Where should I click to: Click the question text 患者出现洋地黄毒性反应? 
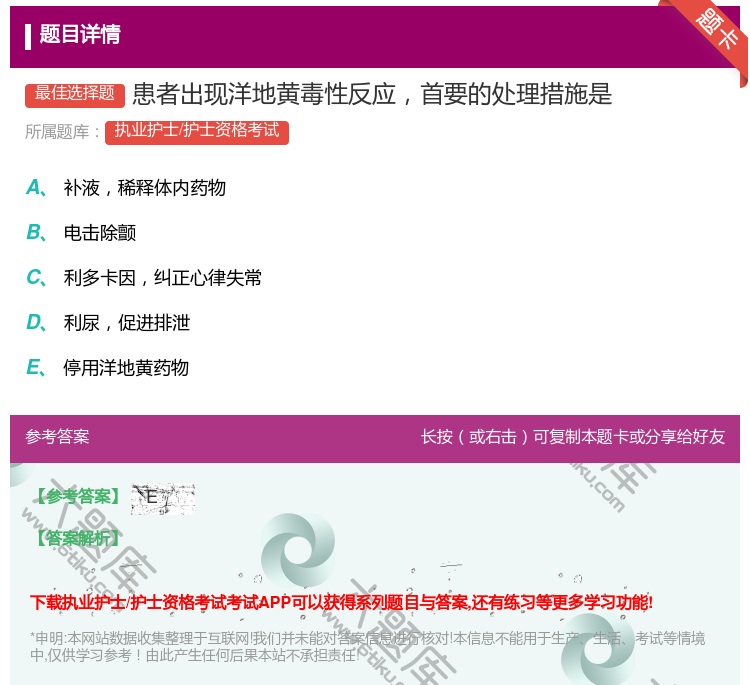(x=264, y=94)
